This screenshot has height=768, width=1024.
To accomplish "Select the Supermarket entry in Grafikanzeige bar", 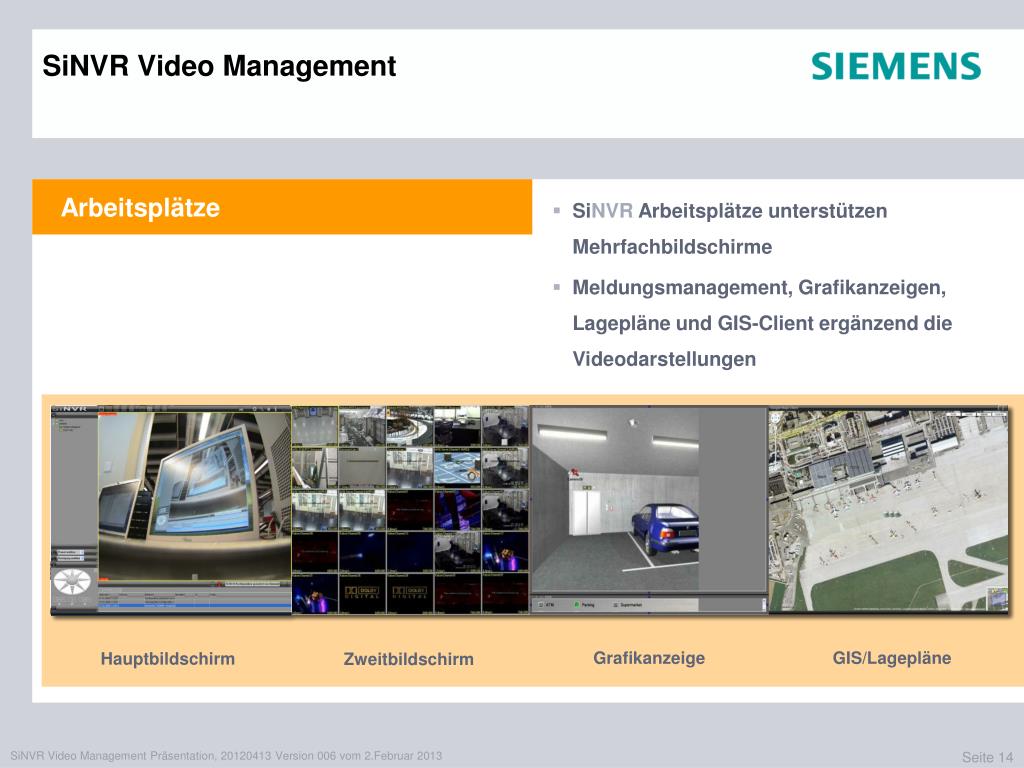I will pos(628,605).
